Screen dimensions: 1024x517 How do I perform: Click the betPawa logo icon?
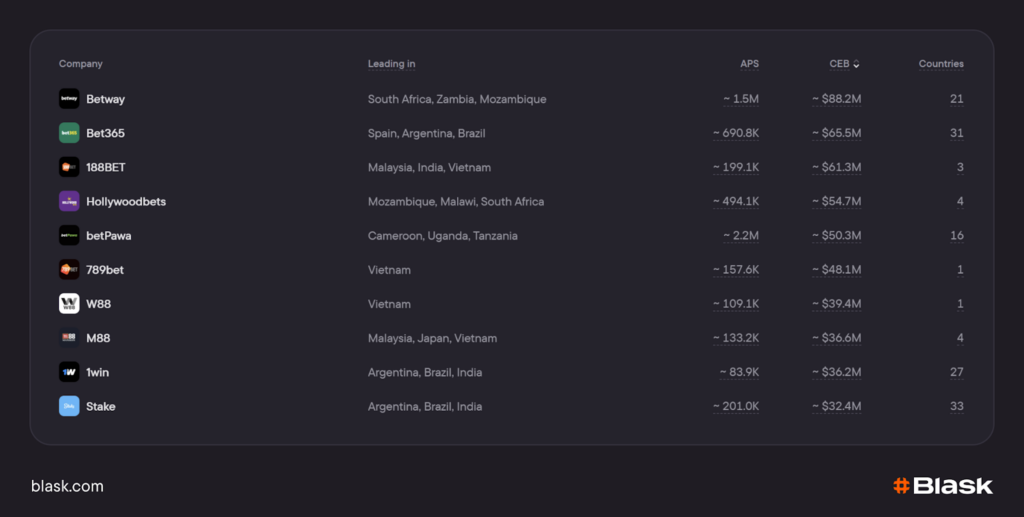(x=69, y=236)
